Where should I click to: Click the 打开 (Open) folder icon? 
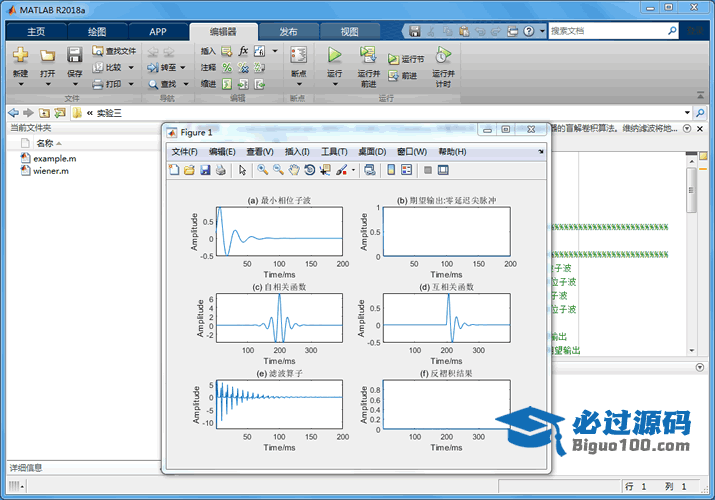click(x=47, y=56)
